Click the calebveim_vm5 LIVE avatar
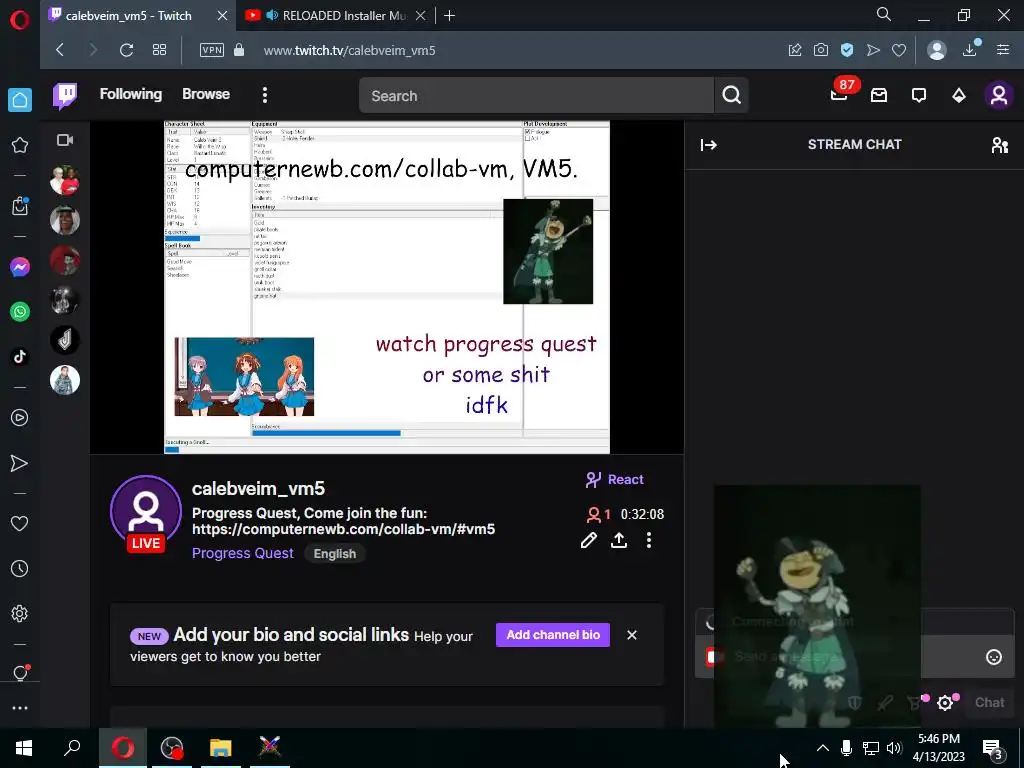The height and width of the screenshot is (768, 1024). pos(146,513)
